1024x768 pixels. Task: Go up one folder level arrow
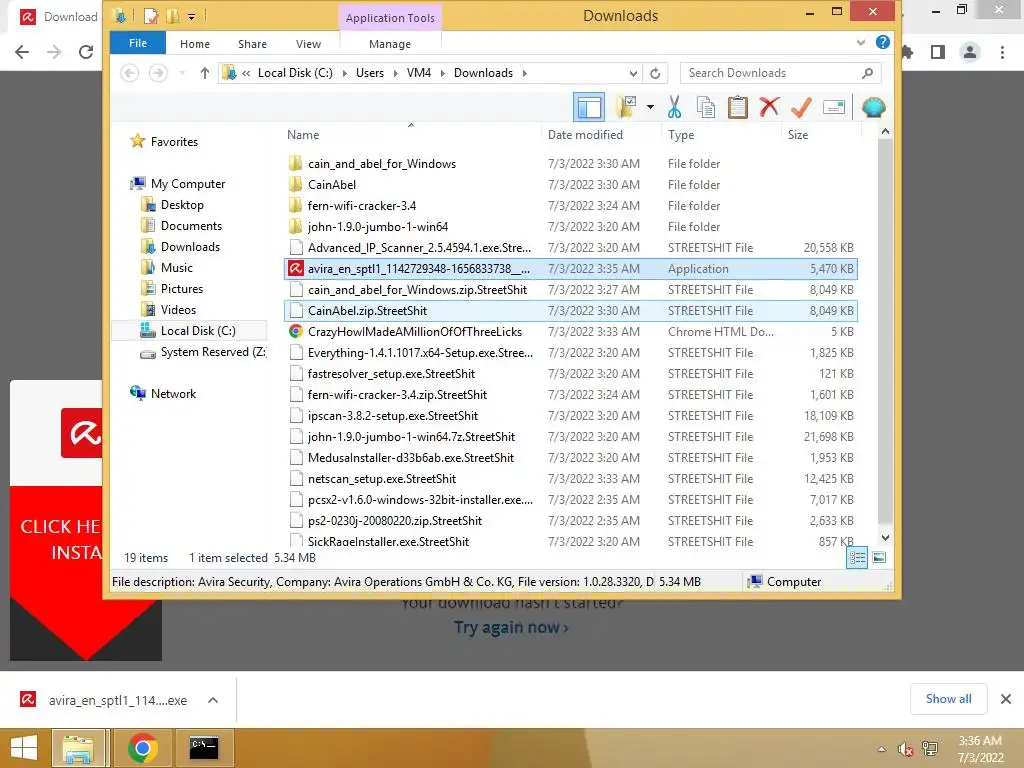205,73
